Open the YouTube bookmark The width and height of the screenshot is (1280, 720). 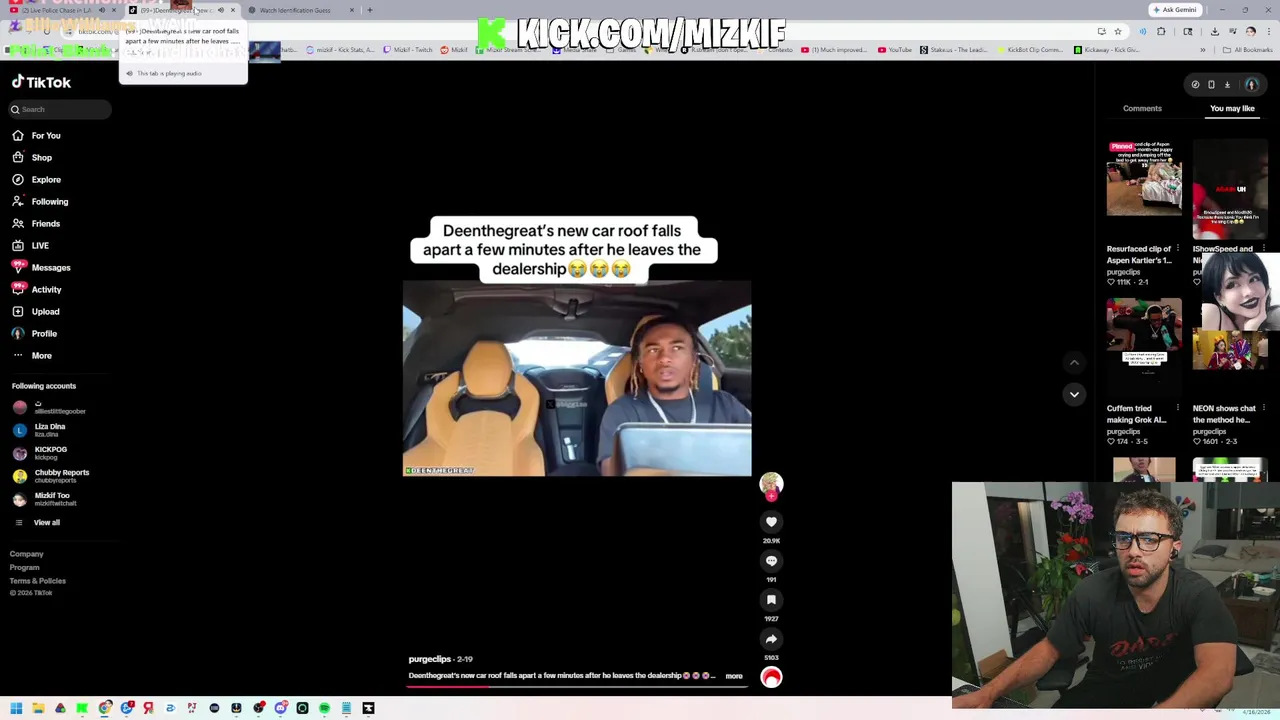click(x=896, y=49)
